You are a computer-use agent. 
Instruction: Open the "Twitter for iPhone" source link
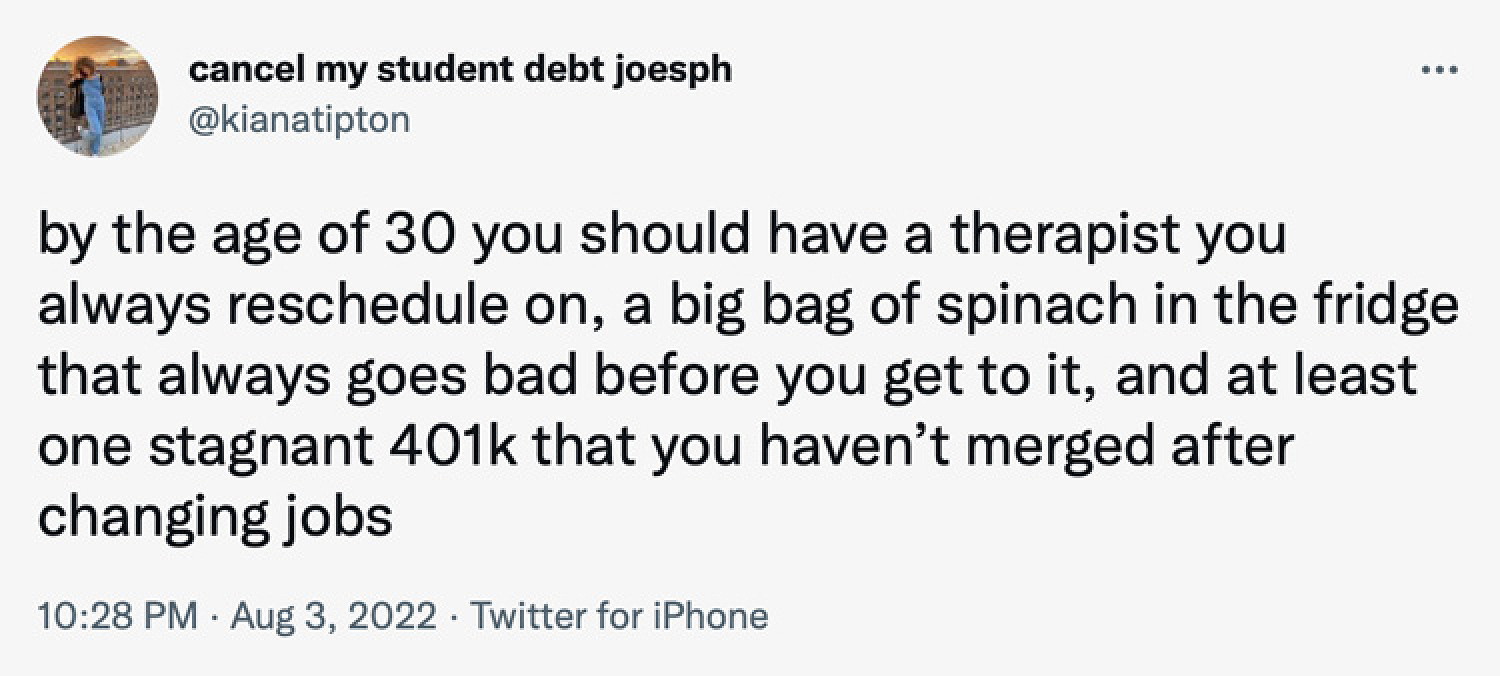(x=619, y=615)
